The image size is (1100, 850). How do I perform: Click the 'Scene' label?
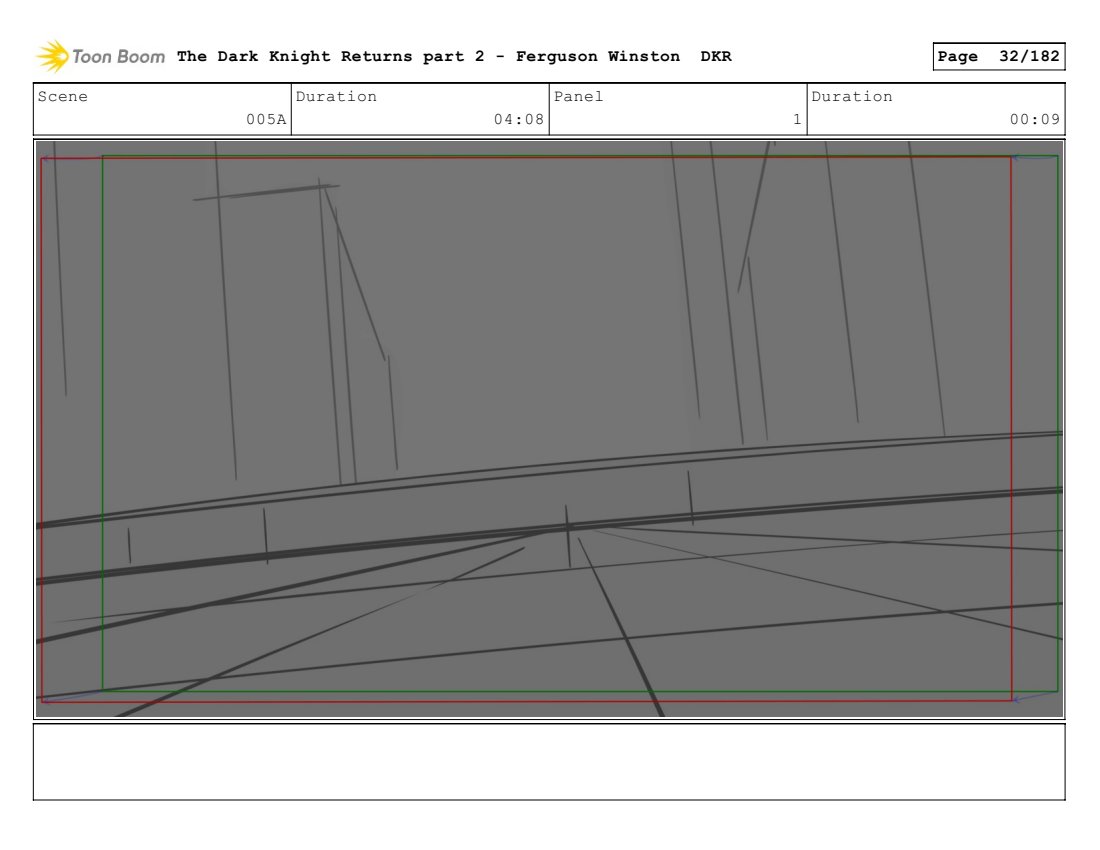[62, 96]
